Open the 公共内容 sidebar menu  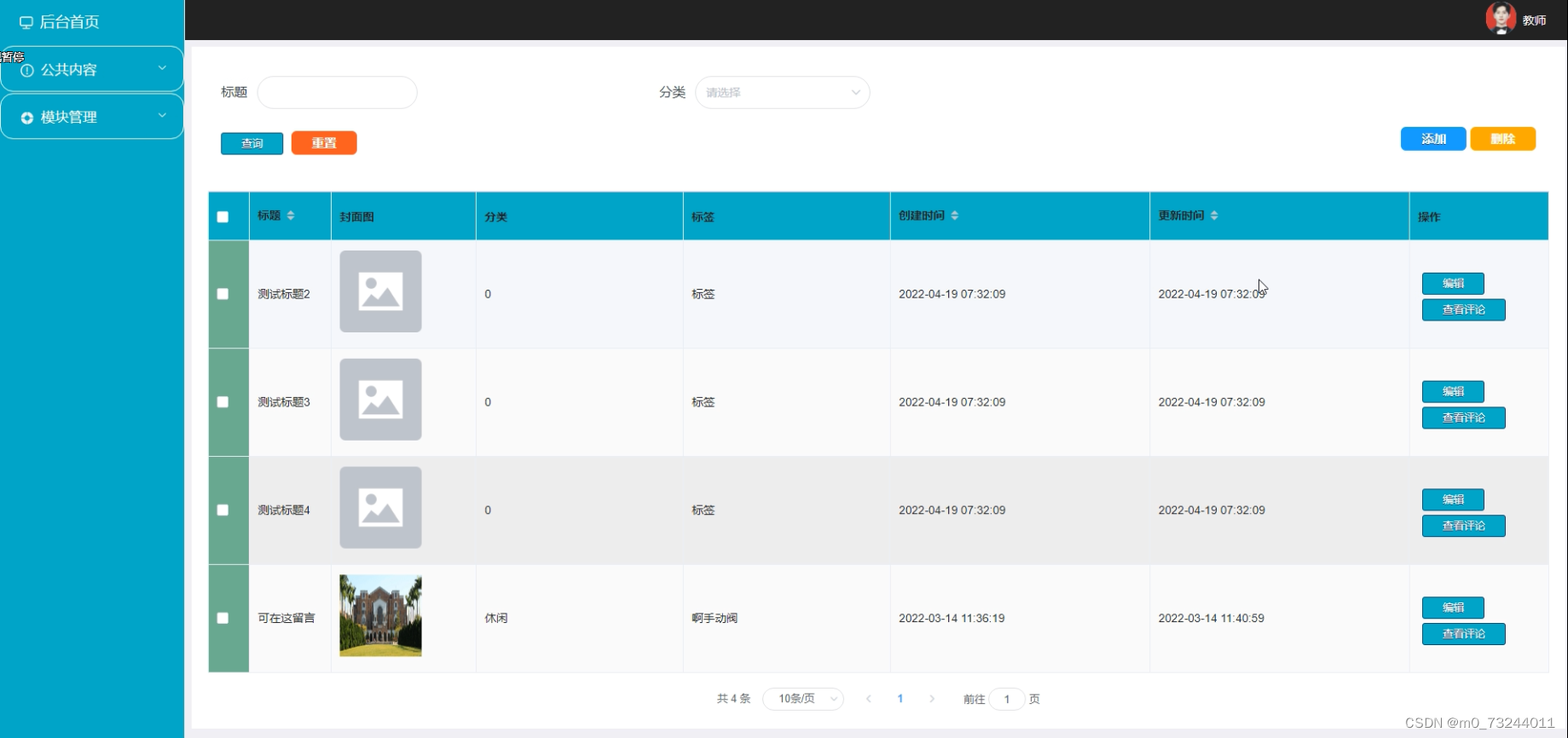(x=92, y=69)
